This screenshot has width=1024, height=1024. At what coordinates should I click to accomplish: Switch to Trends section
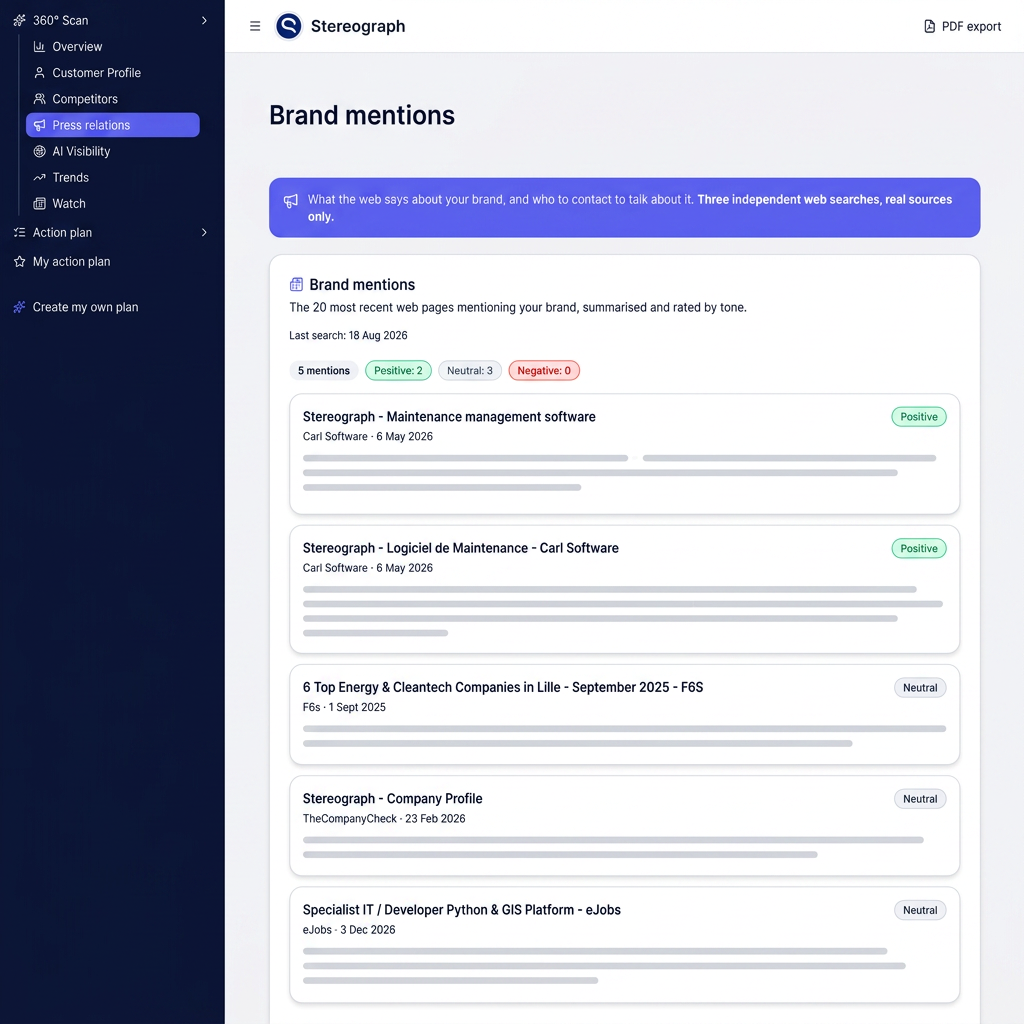coord(112,177)
